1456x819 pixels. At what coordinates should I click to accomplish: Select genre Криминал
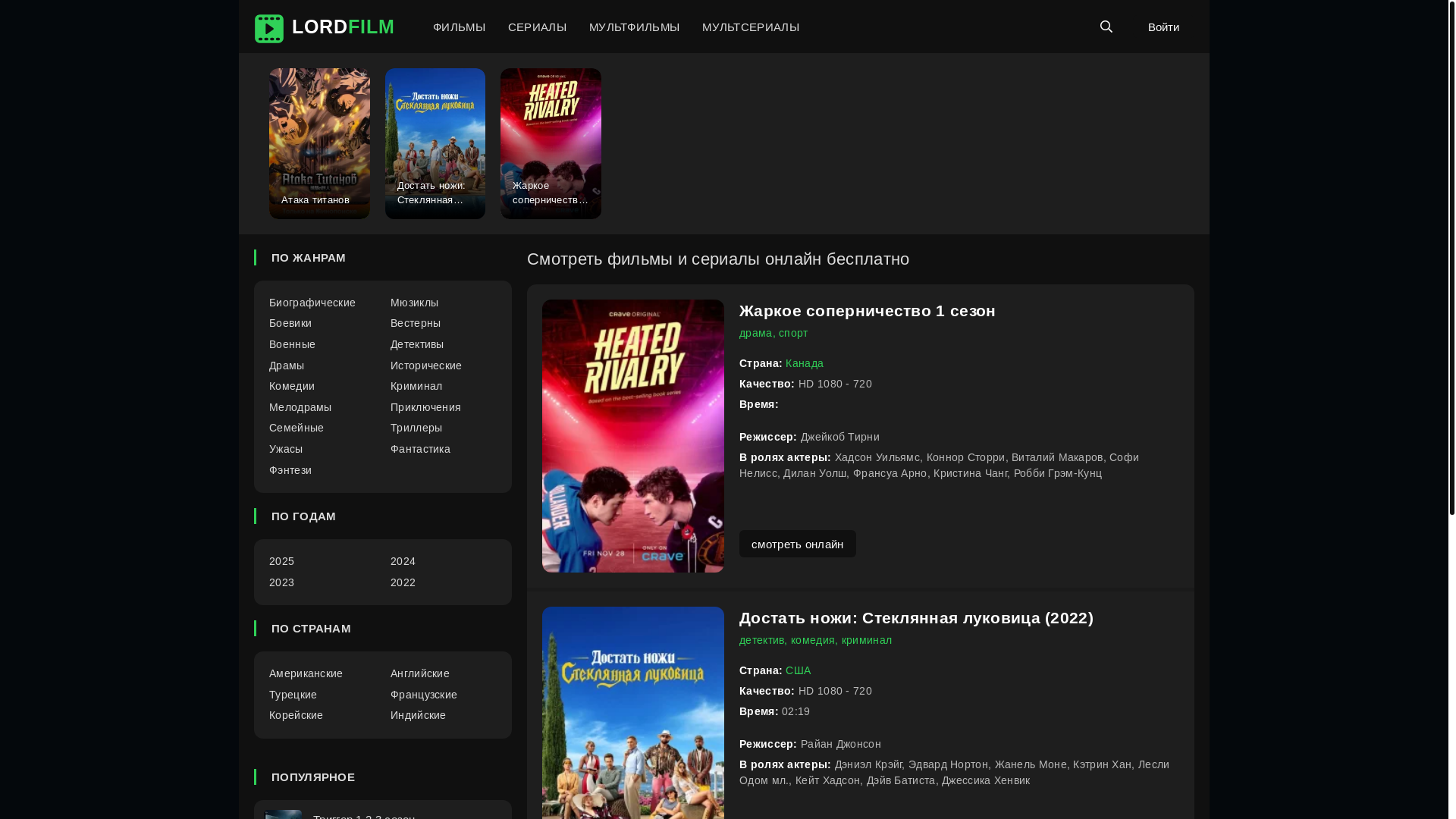point(416,386)
